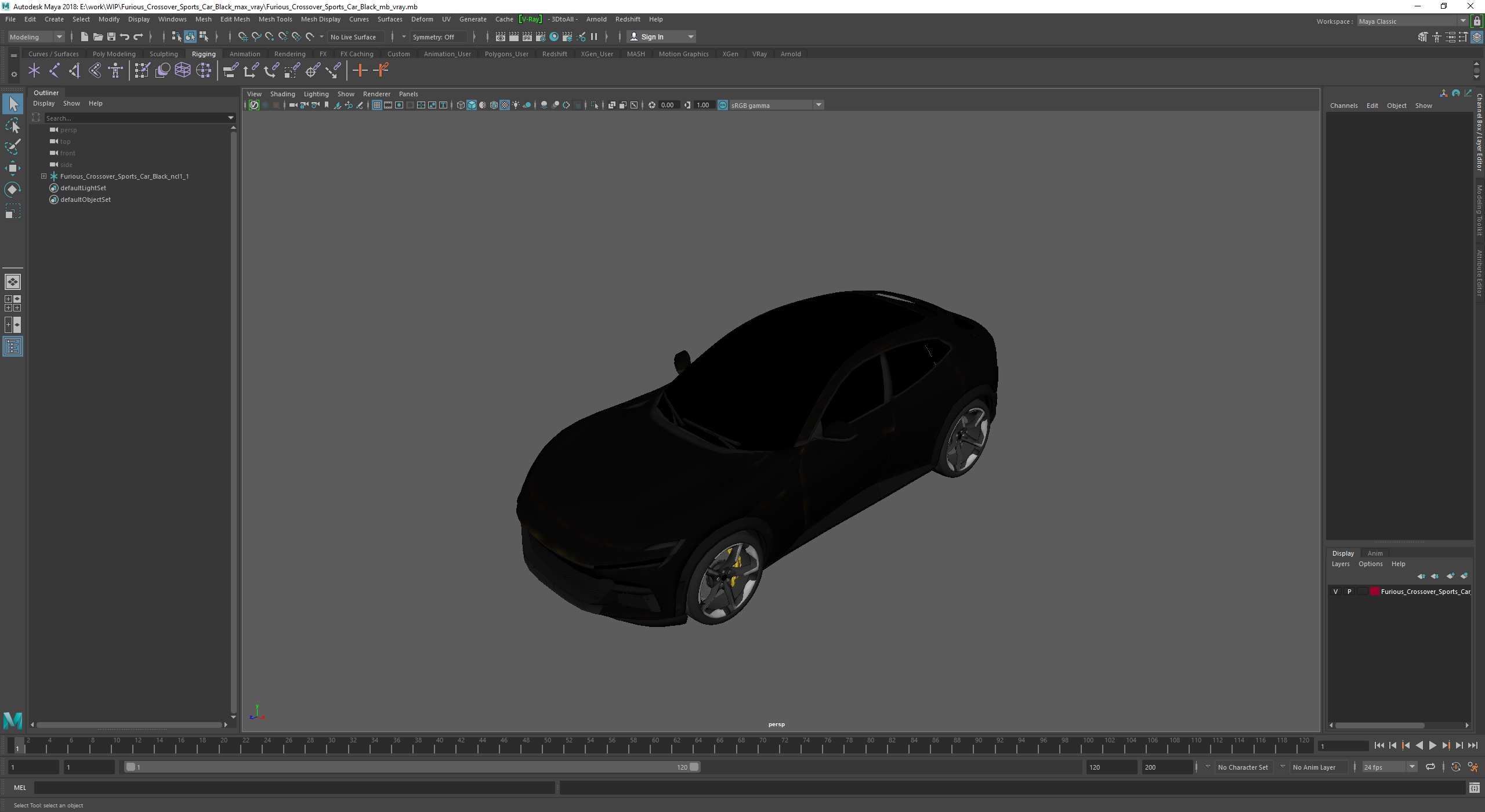The height and width of the screenshot is (812, 1485).
Task: Open Workspace Maya Classic dropdown
Action: click(x=1412, y=21)
